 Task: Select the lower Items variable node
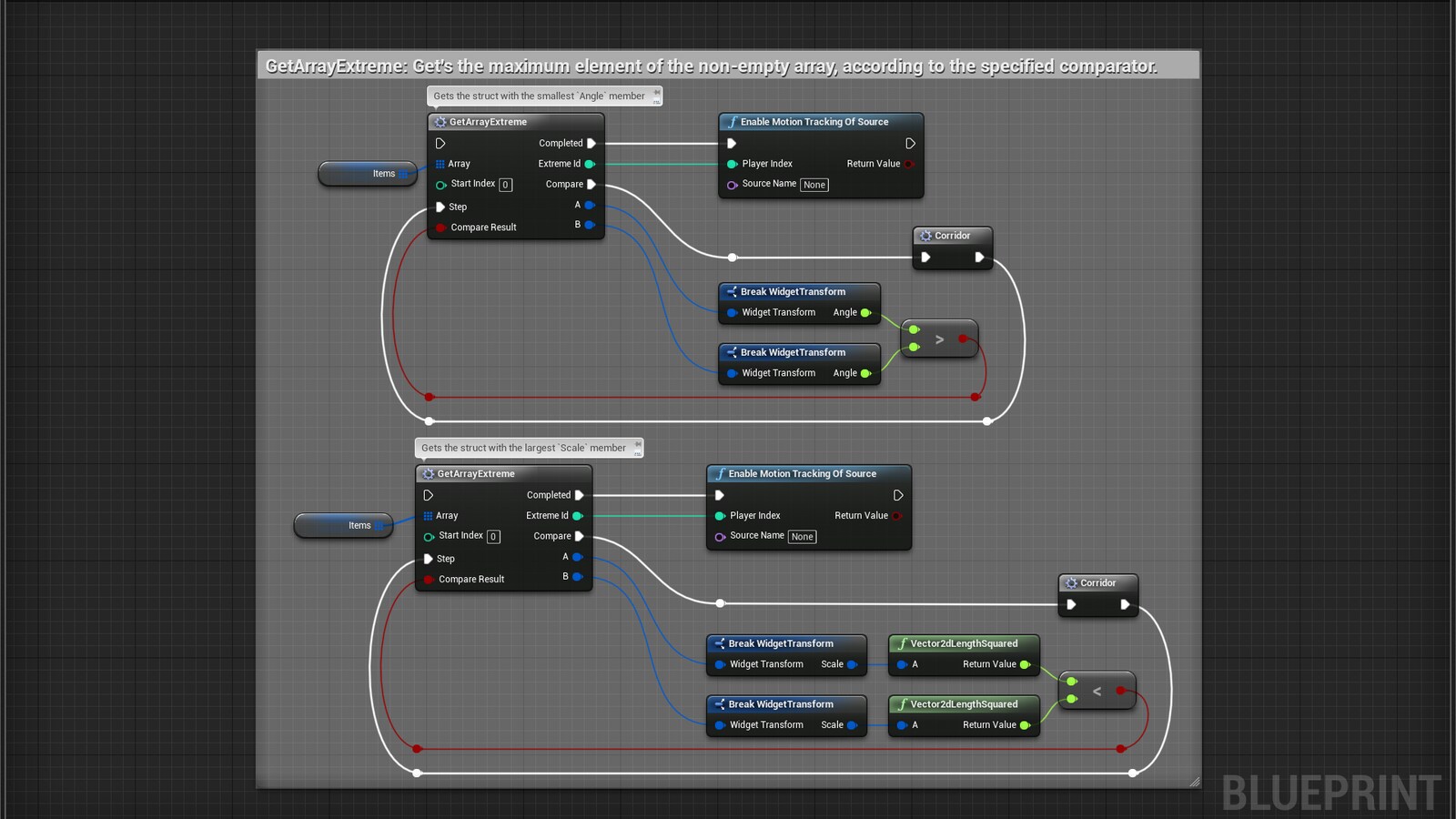point(343,525)
